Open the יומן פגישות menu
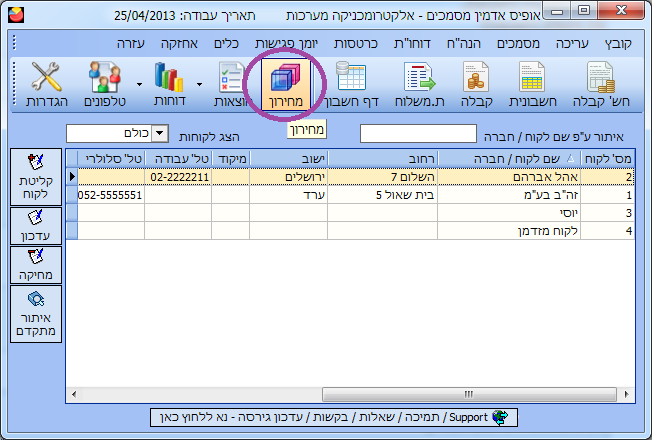Screen dimensions: 652x440 click(286, 43)
